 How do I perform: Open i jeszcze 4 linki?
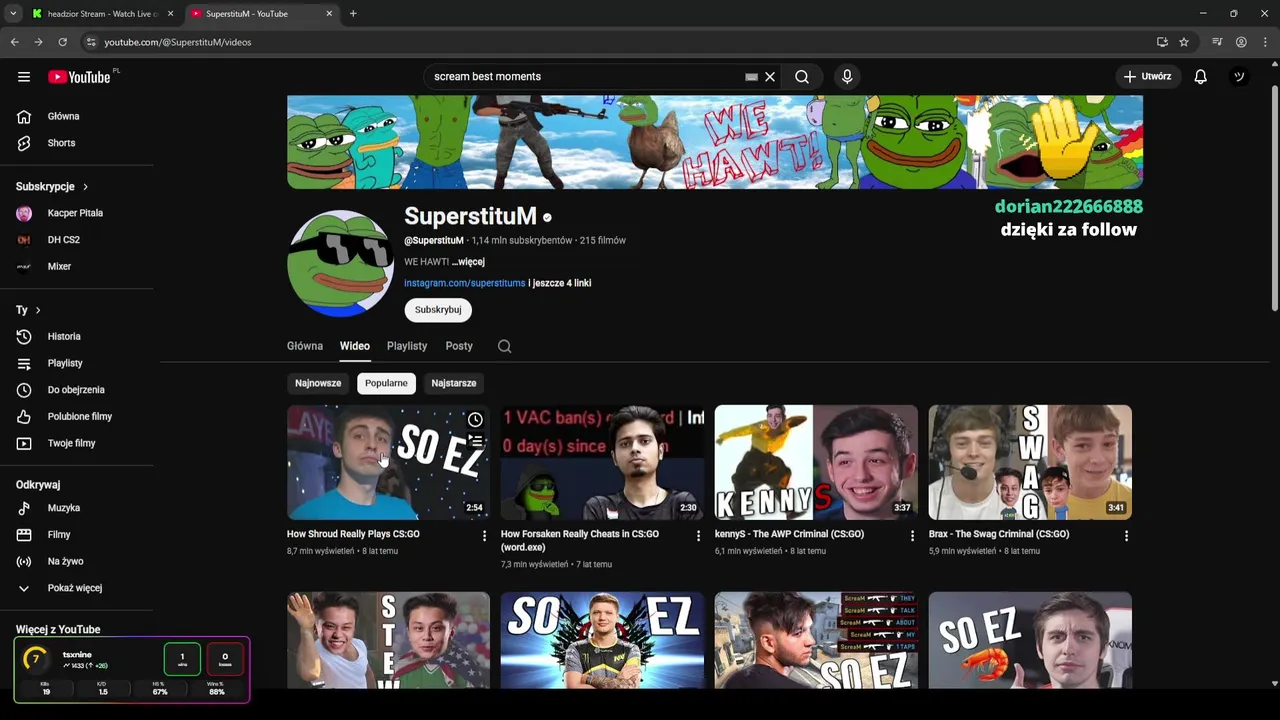point(560,283)
